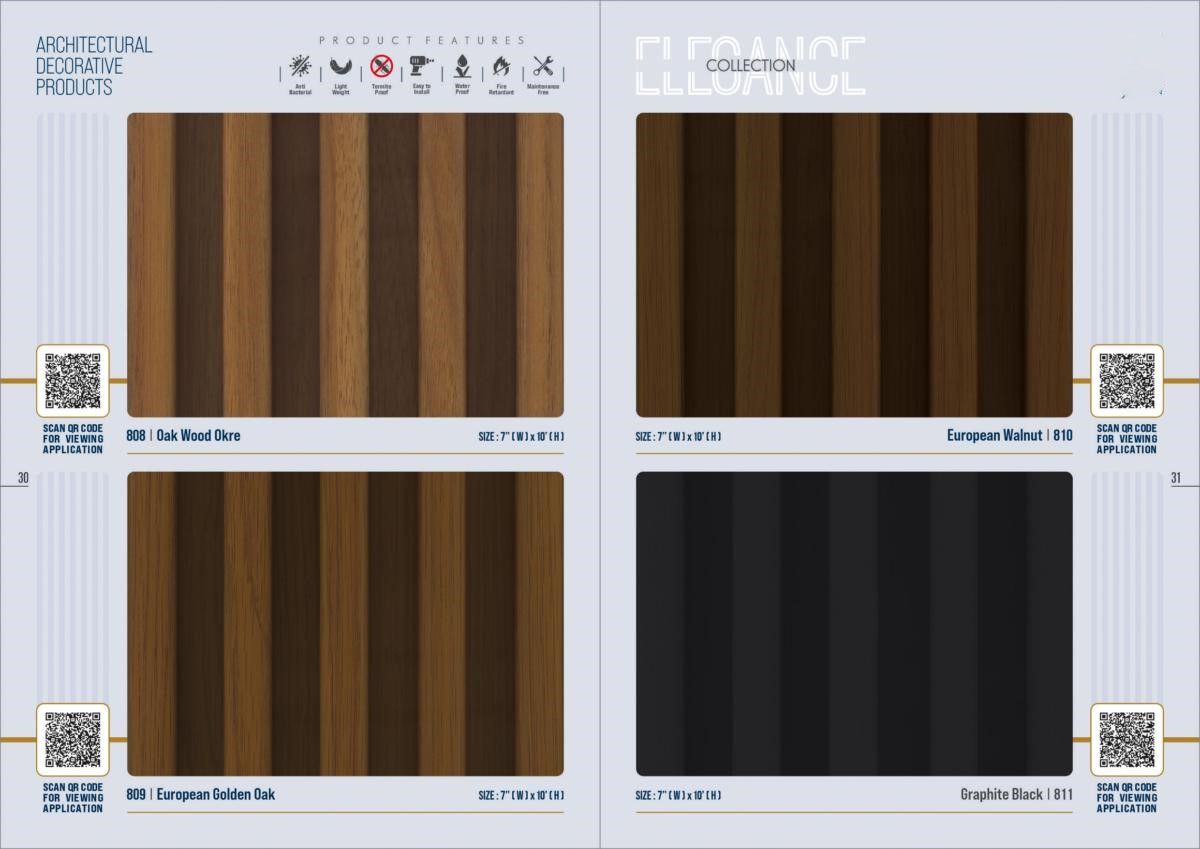Click 'Scan QR code' caption near Oak Wood Okre
Viewport: 1200px width, 849px height.
[x=73, y=439]
